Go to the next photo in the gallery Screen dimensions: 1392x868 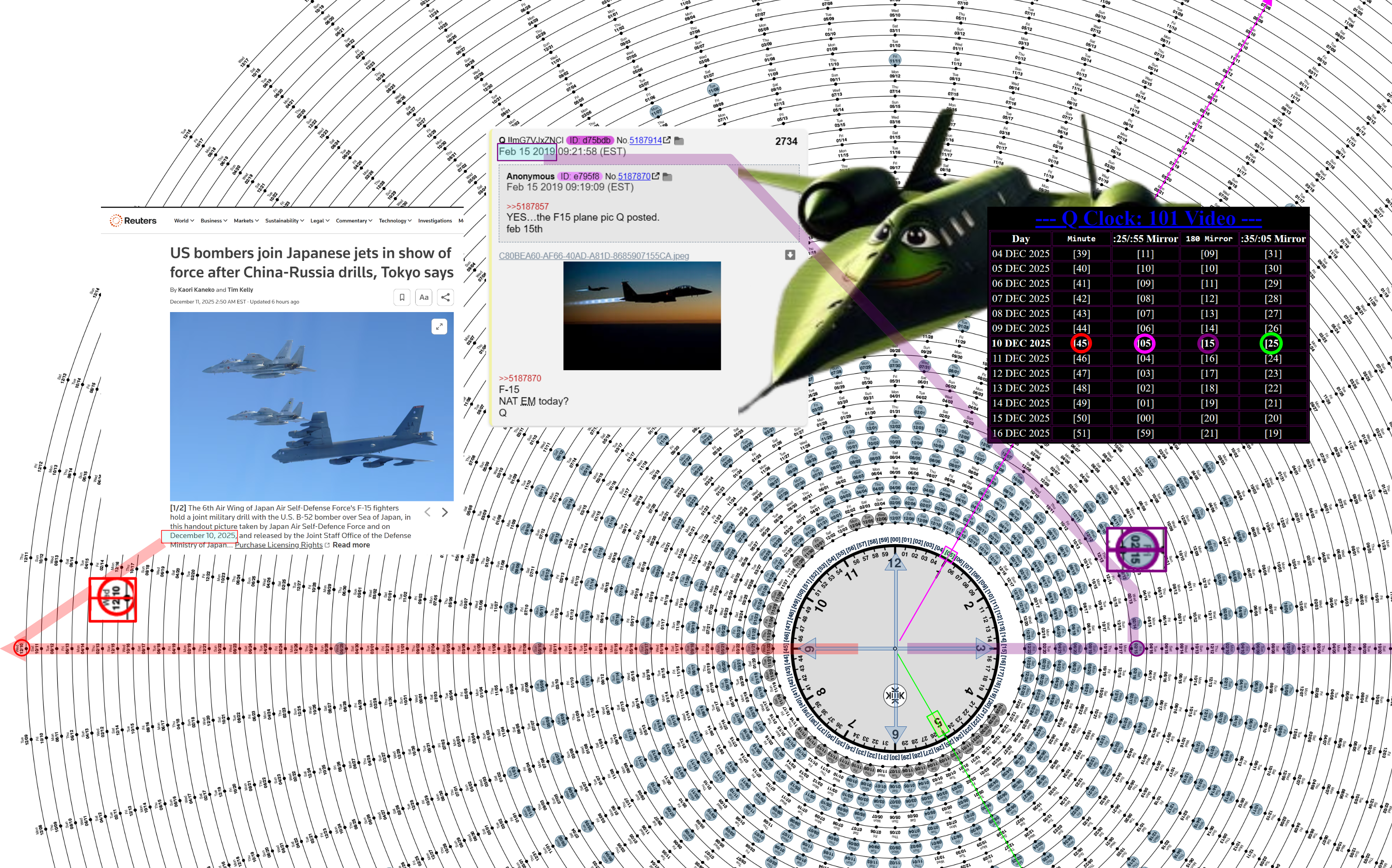tap(445, 512)
